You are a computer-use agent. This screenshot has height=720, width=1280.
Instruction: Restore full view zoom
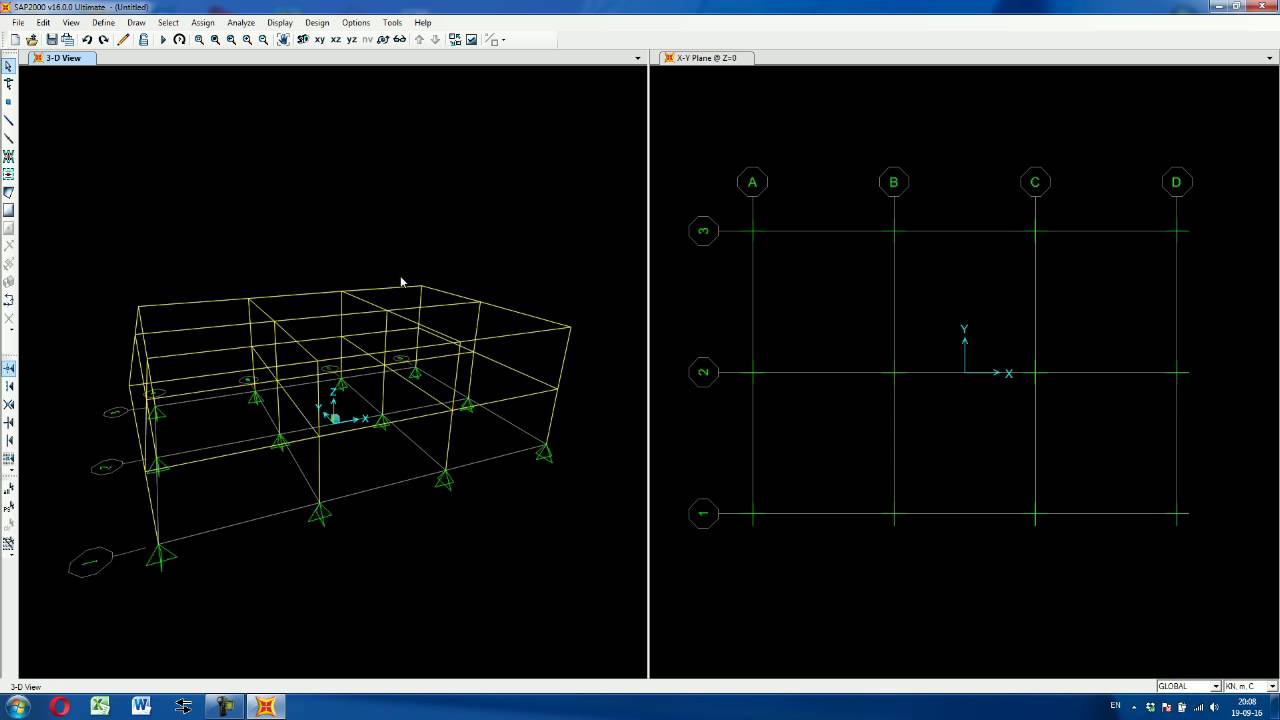[x=215, y=40]
